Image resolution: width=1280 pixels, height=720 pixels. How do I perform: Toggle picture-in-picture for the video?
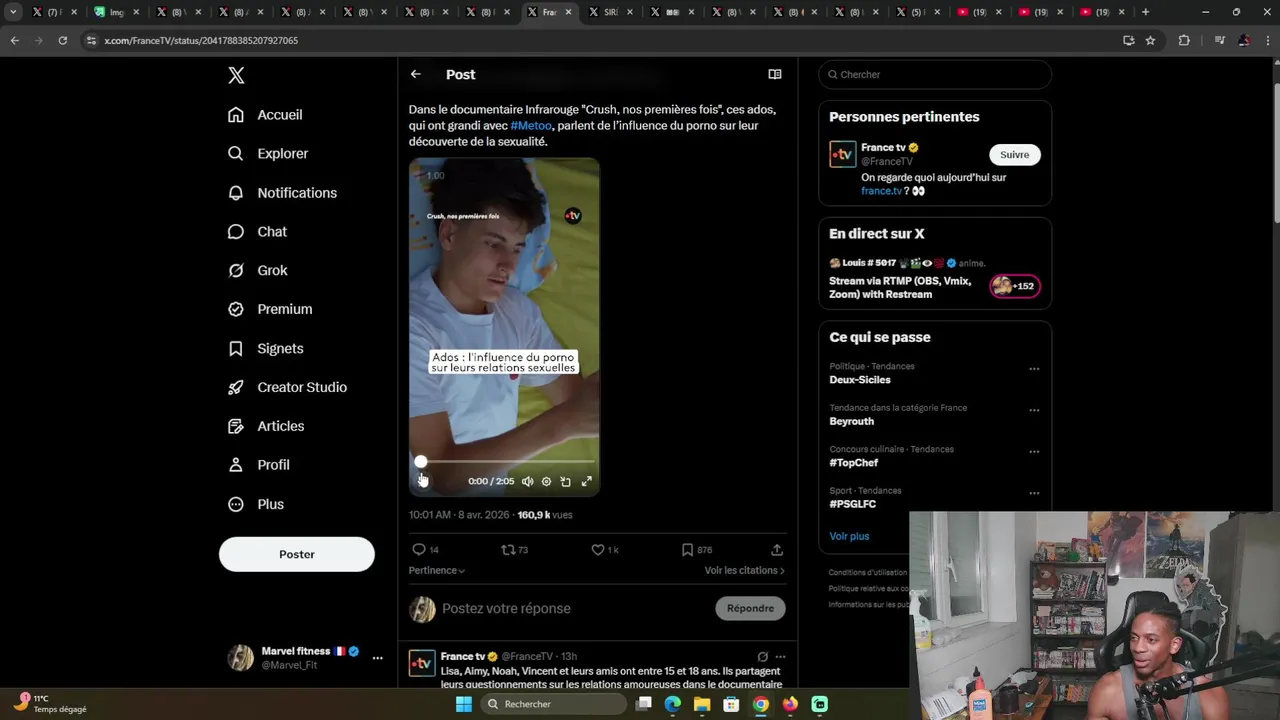[x=565, y=482]
